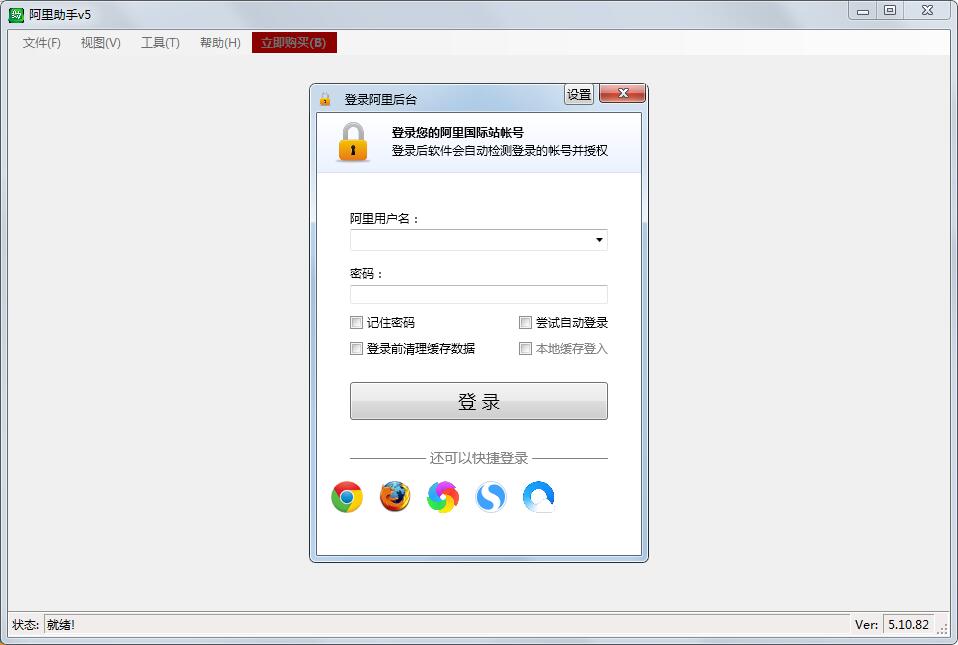The width and height of the screenshot is (958, 645).
Task: Open the 帮助 Help menu
Action: [x=218, y=44]
